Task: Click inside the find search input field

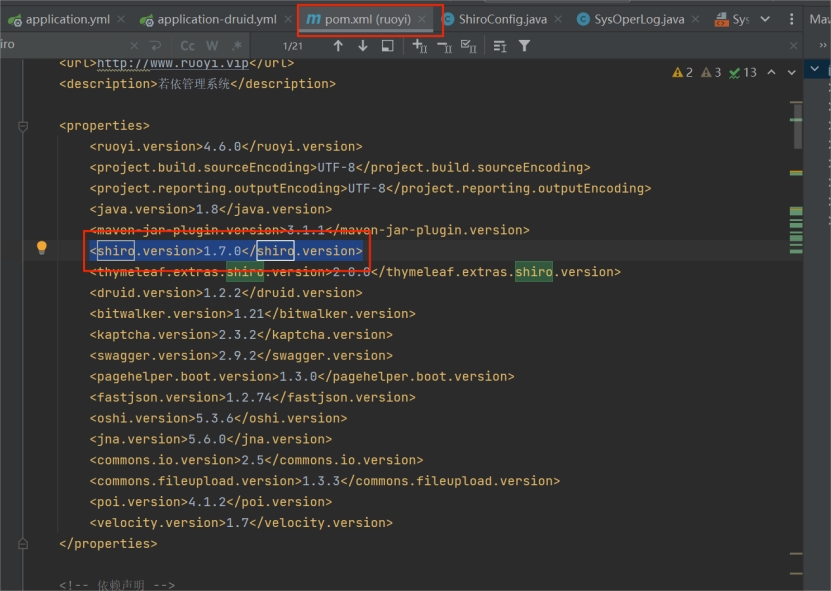Action: click(x=60, y=45)
